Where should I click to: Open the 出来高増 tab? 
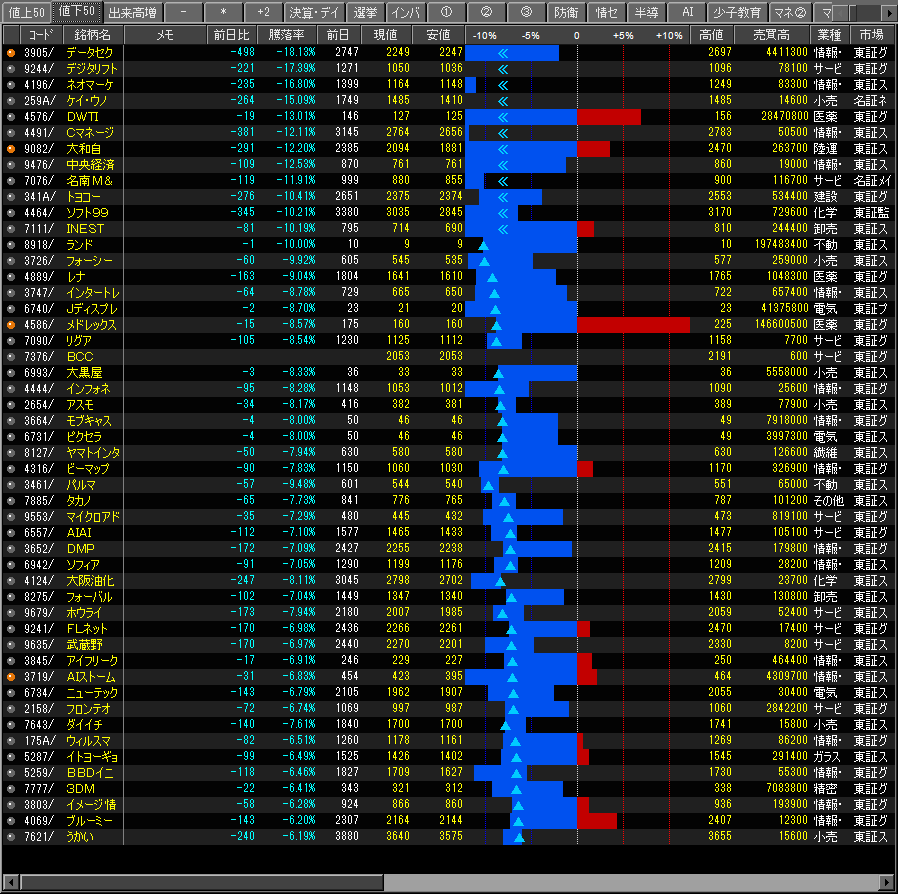click(131, 12)
